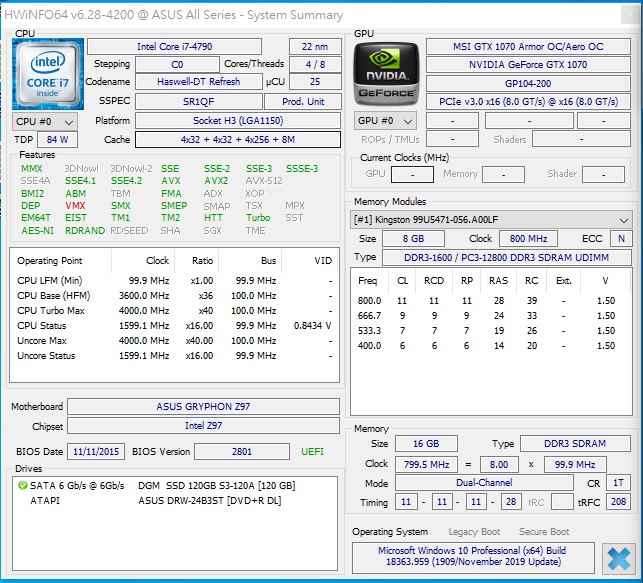Click the memory multiplier 8.00 field
The image size is (643, 583).
[x=499, y=465]
